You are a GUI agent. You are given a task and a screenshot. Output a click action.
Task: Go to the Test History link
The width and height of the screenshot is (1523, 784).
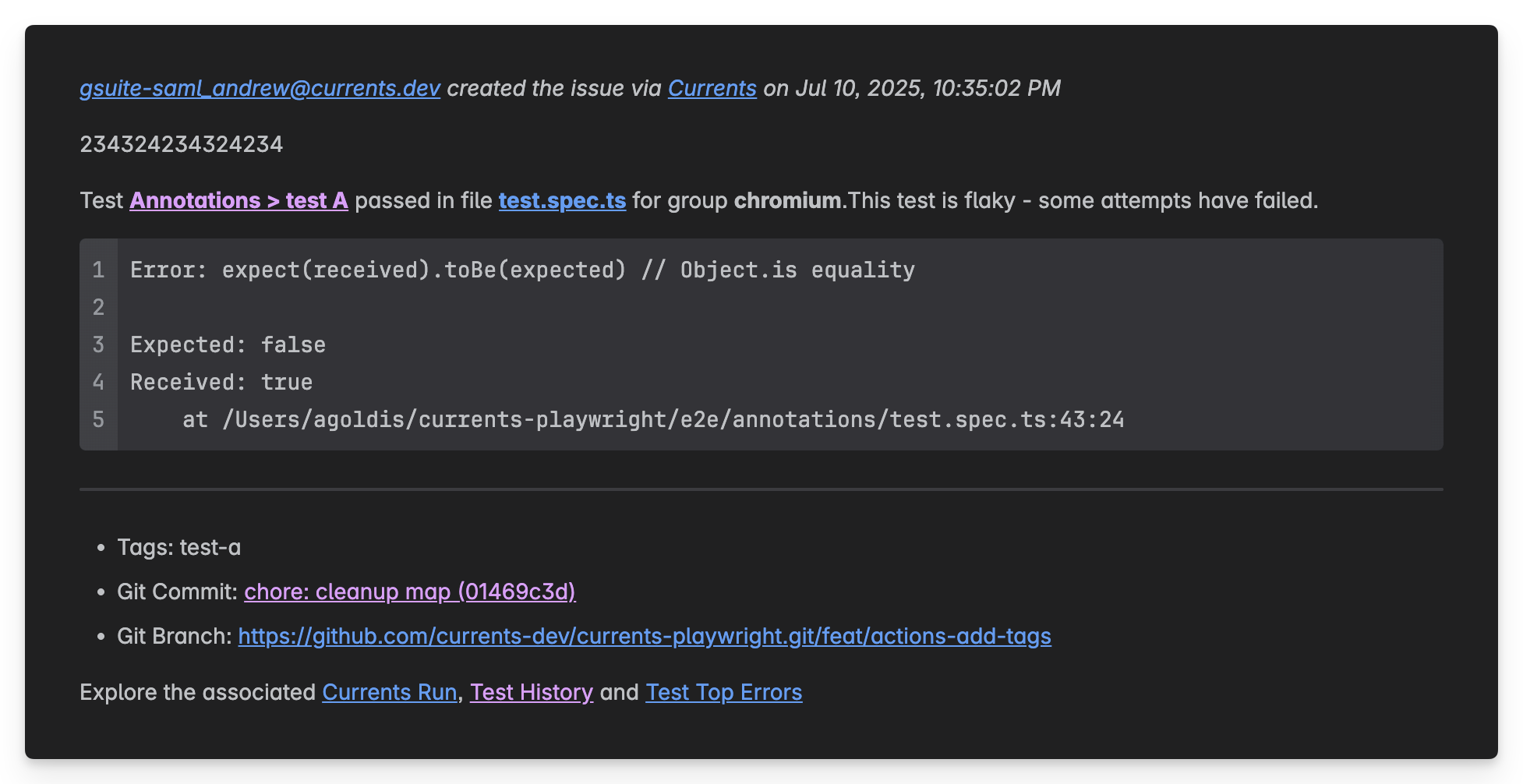coord(532,692)
